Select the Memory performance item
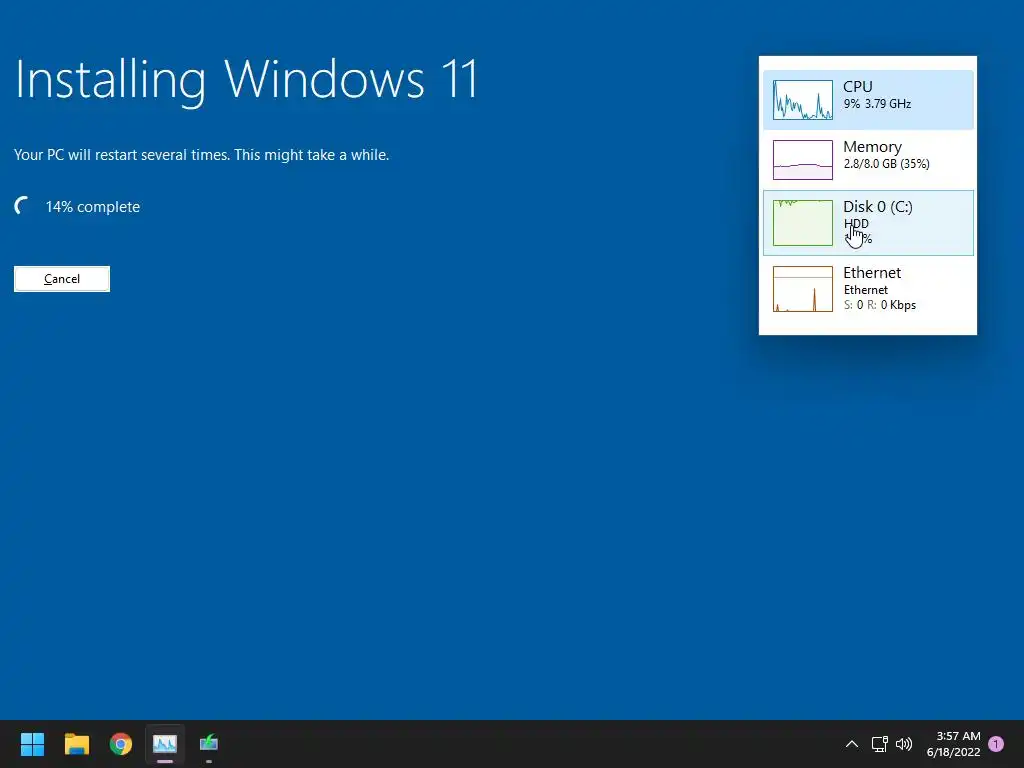1024x768 pixels. 868,159
